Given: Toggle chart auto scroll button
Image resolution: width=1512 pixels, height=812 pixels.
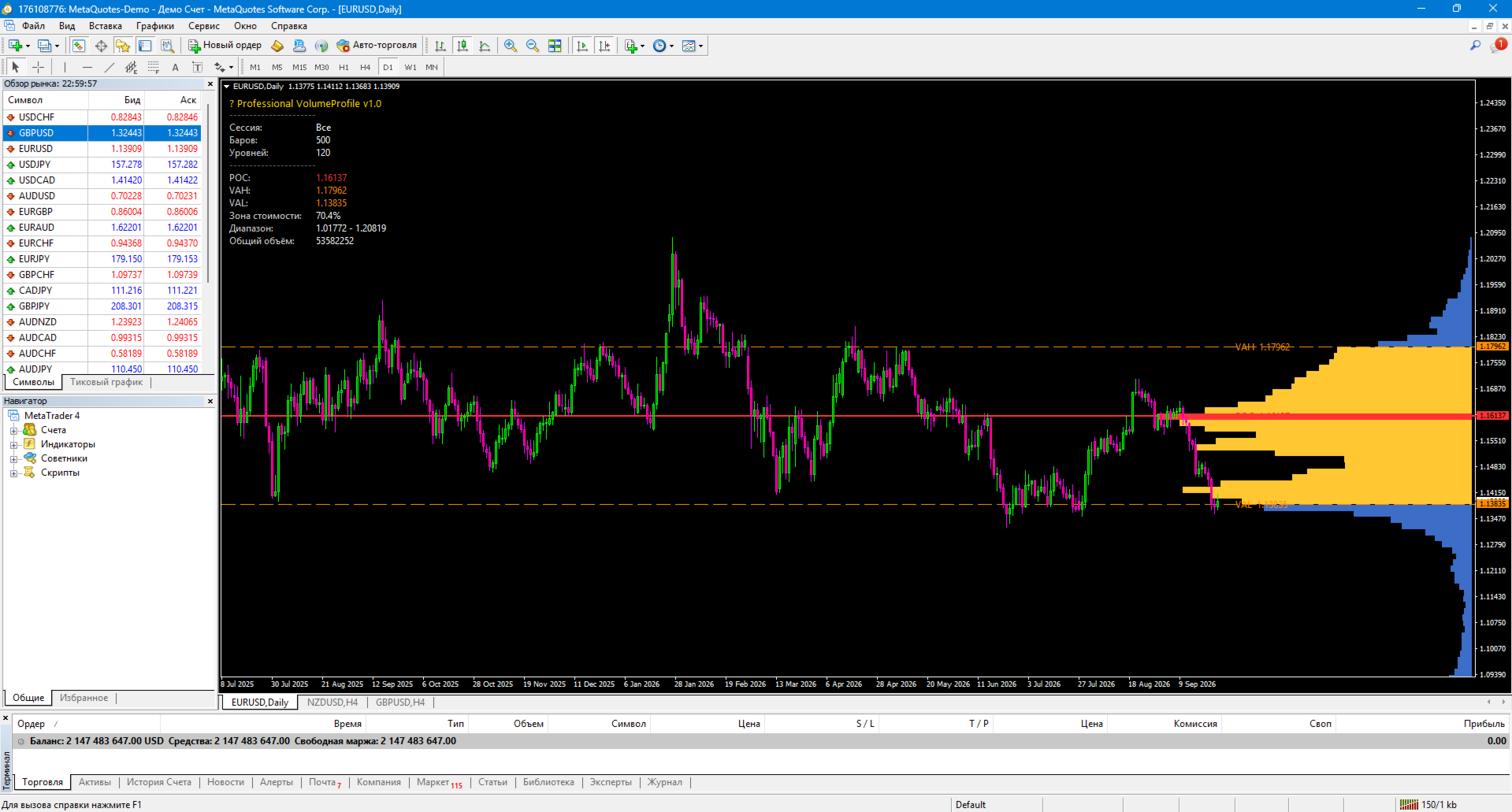Looking at the screenshot, I should click(582, 46).
